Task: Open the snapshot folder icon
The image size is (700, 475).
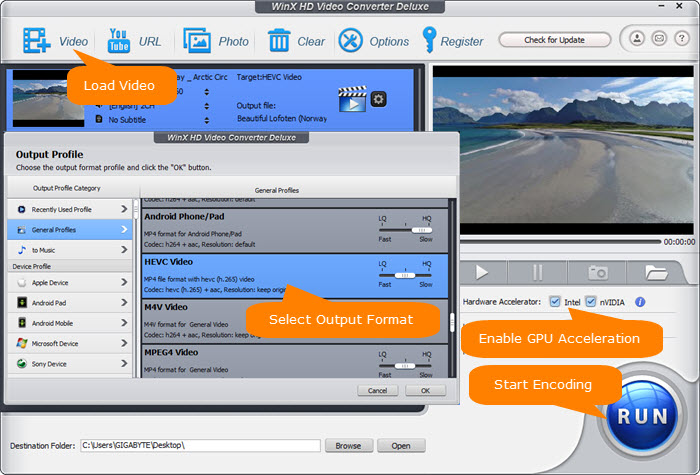Action: (656, 272)
